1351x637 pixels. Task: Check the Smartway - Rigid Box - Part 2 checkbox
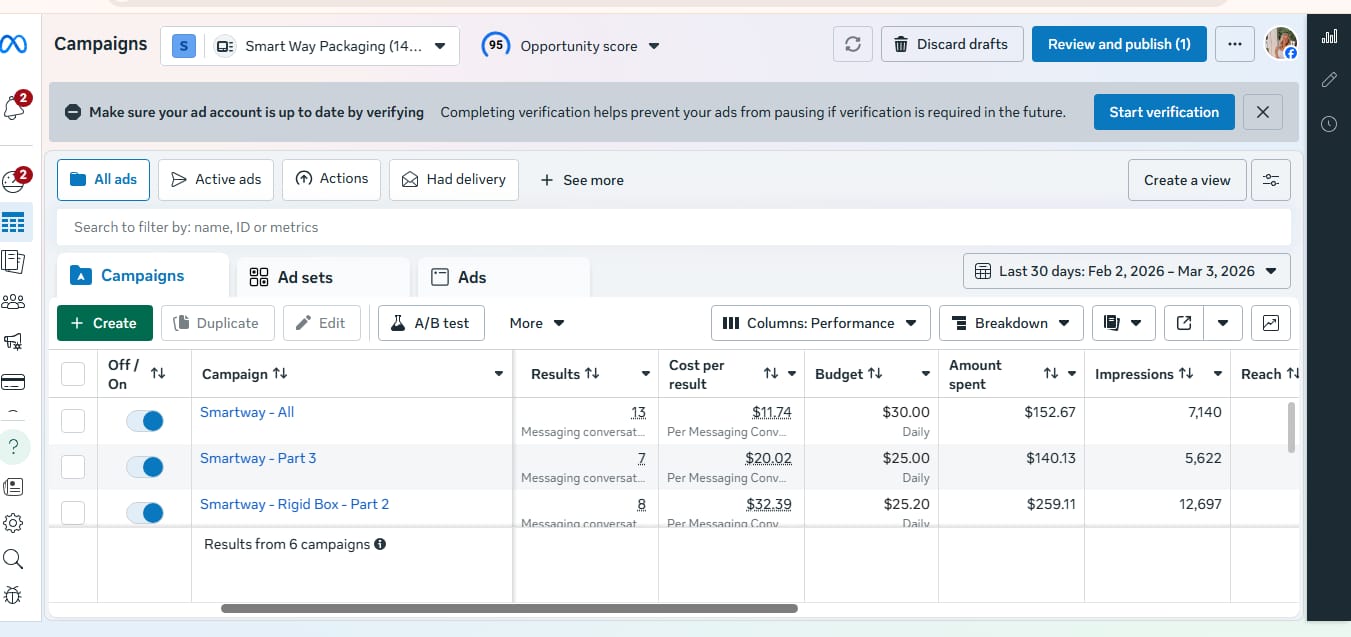[x=73, y=513]
